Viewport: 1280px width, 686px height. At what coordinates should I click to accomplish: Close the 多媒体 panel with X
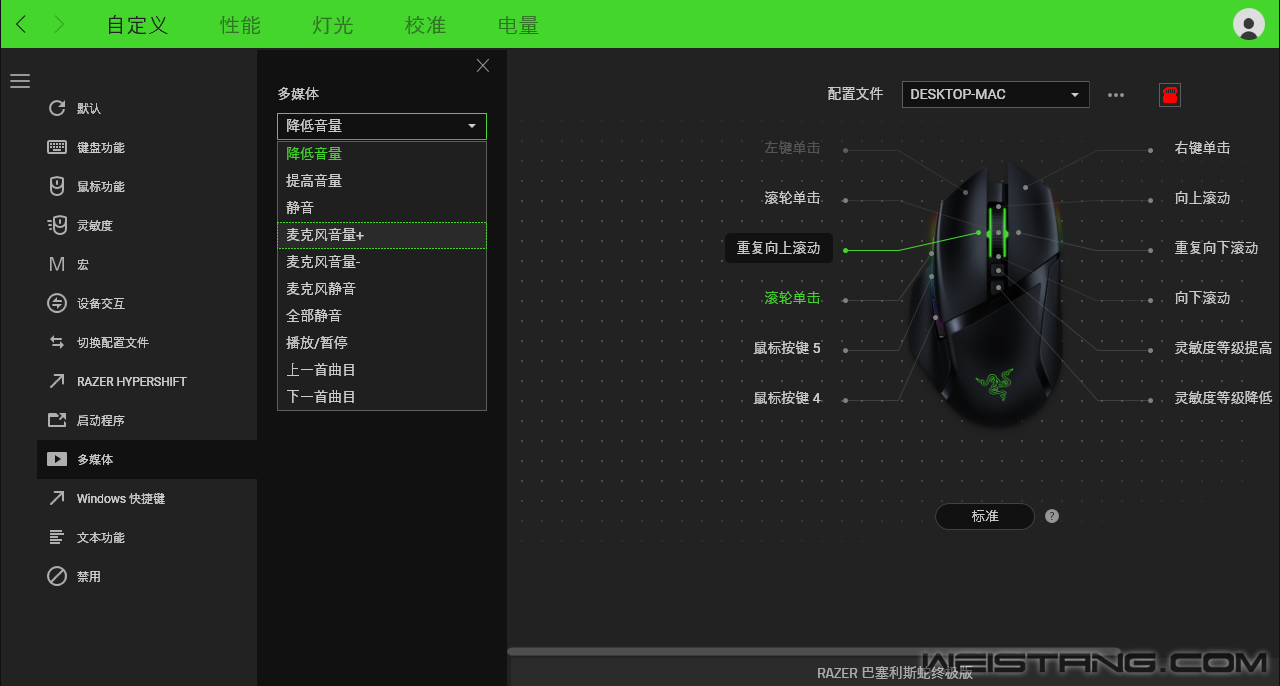point(483,66)
